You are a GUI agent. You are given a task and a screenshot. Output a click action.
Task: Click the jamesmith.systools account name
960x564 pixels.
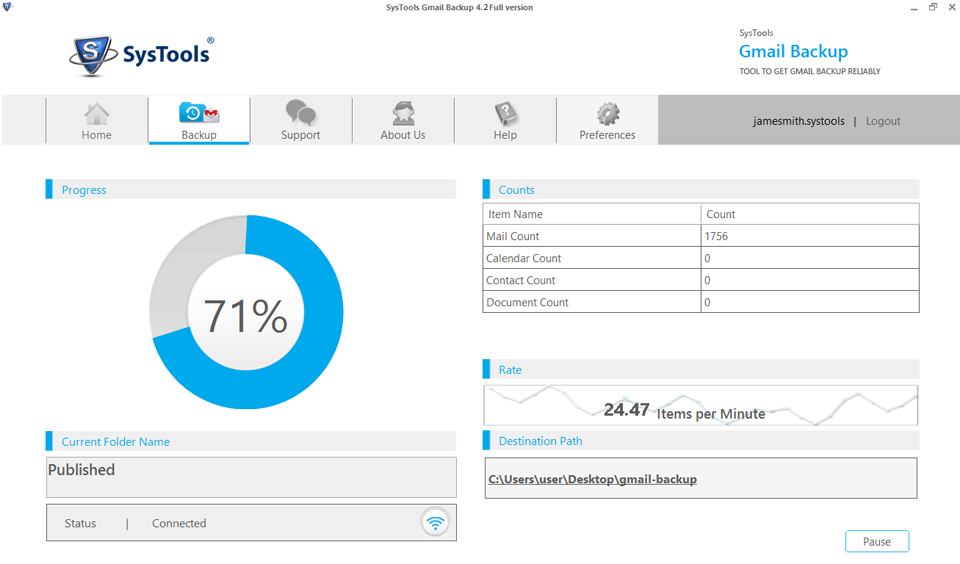pos(798,121)
